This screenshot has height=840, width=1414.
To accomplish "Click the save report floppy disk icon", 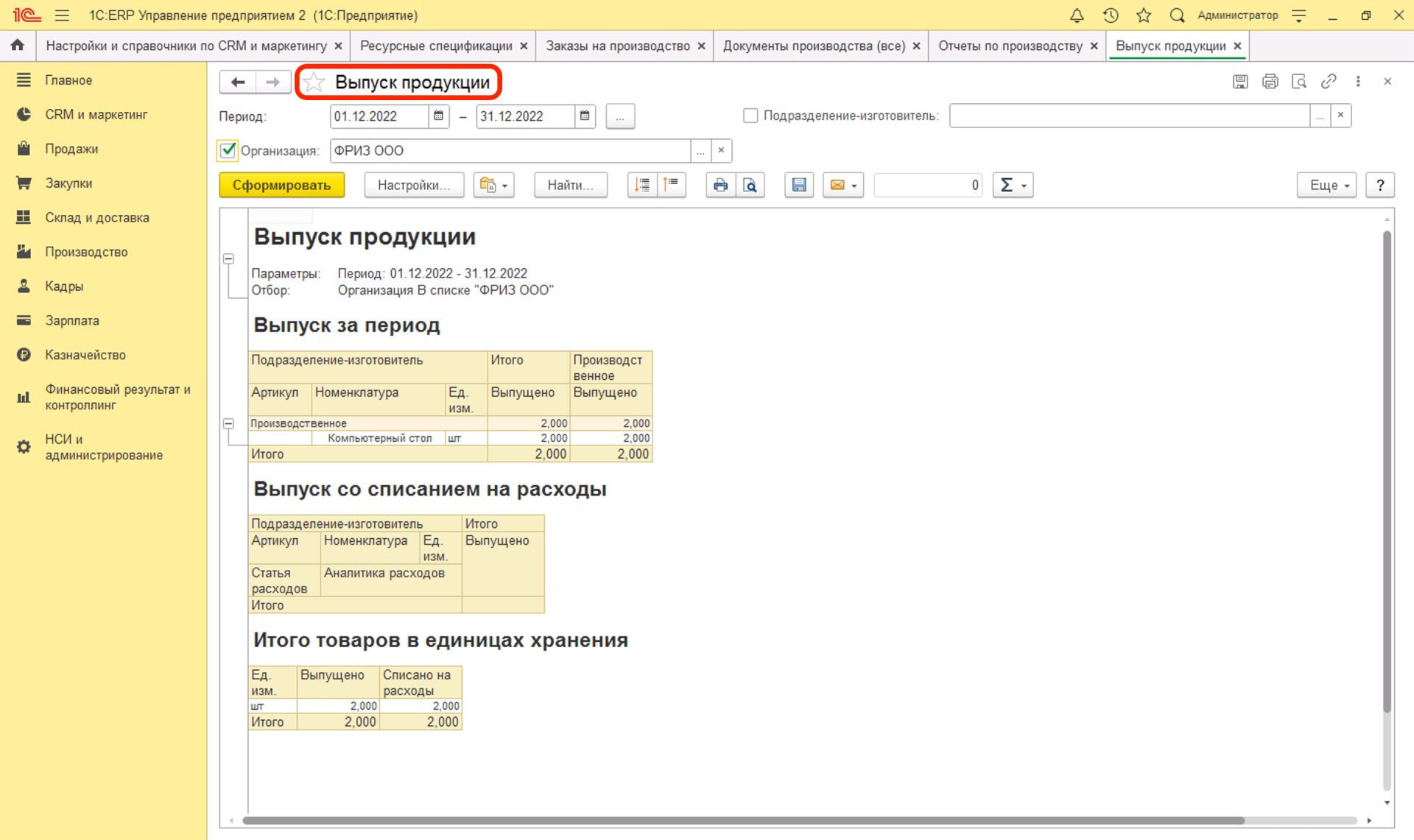I will (799, 185).
